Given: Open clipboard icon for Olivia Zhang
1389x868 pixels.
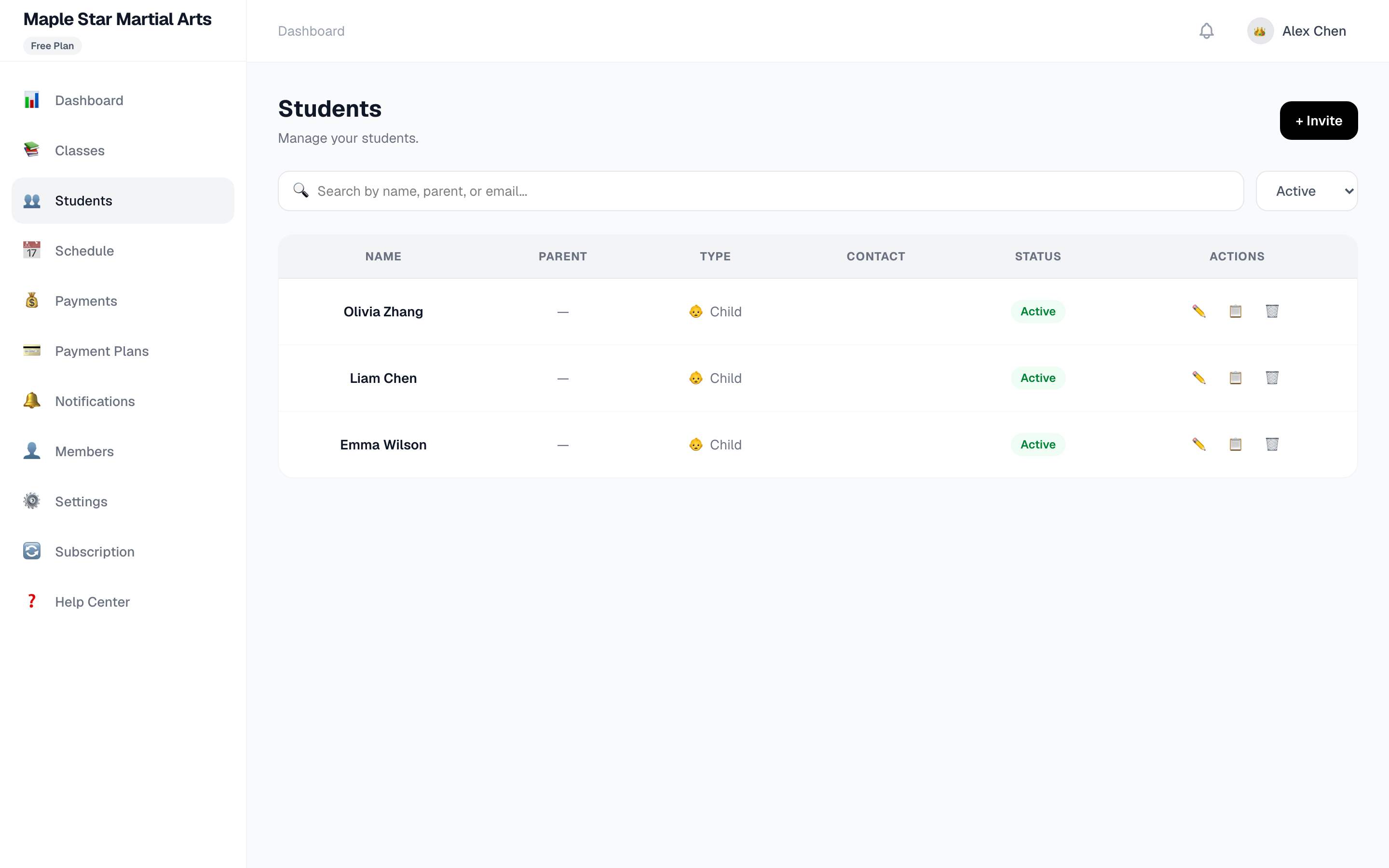Looking at the screenshot, I should (1235, 311).
